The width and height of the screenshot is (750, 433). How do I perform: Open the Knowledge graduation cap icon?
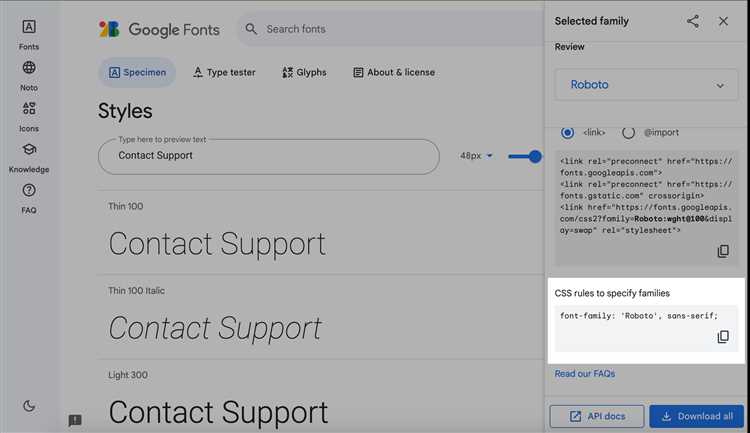click(x=29, y=150)
